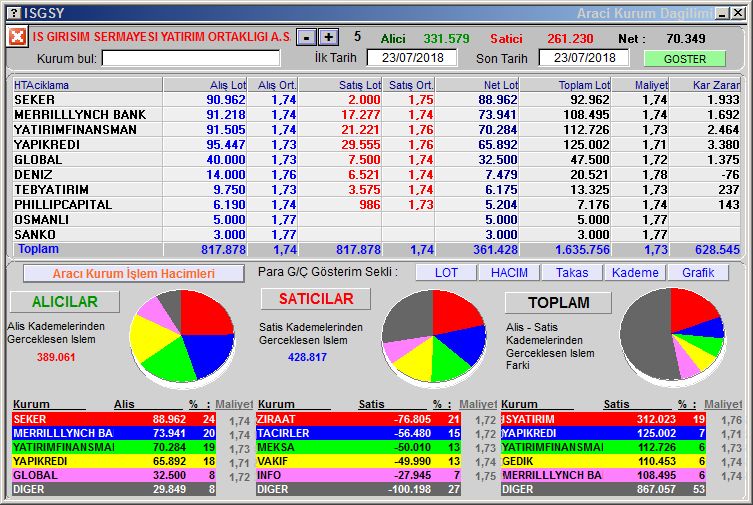This screenshot has width=753, height=505.
Task: Click gray DIGER 867.057 entry in total list
Action: (x=603, y=489)
